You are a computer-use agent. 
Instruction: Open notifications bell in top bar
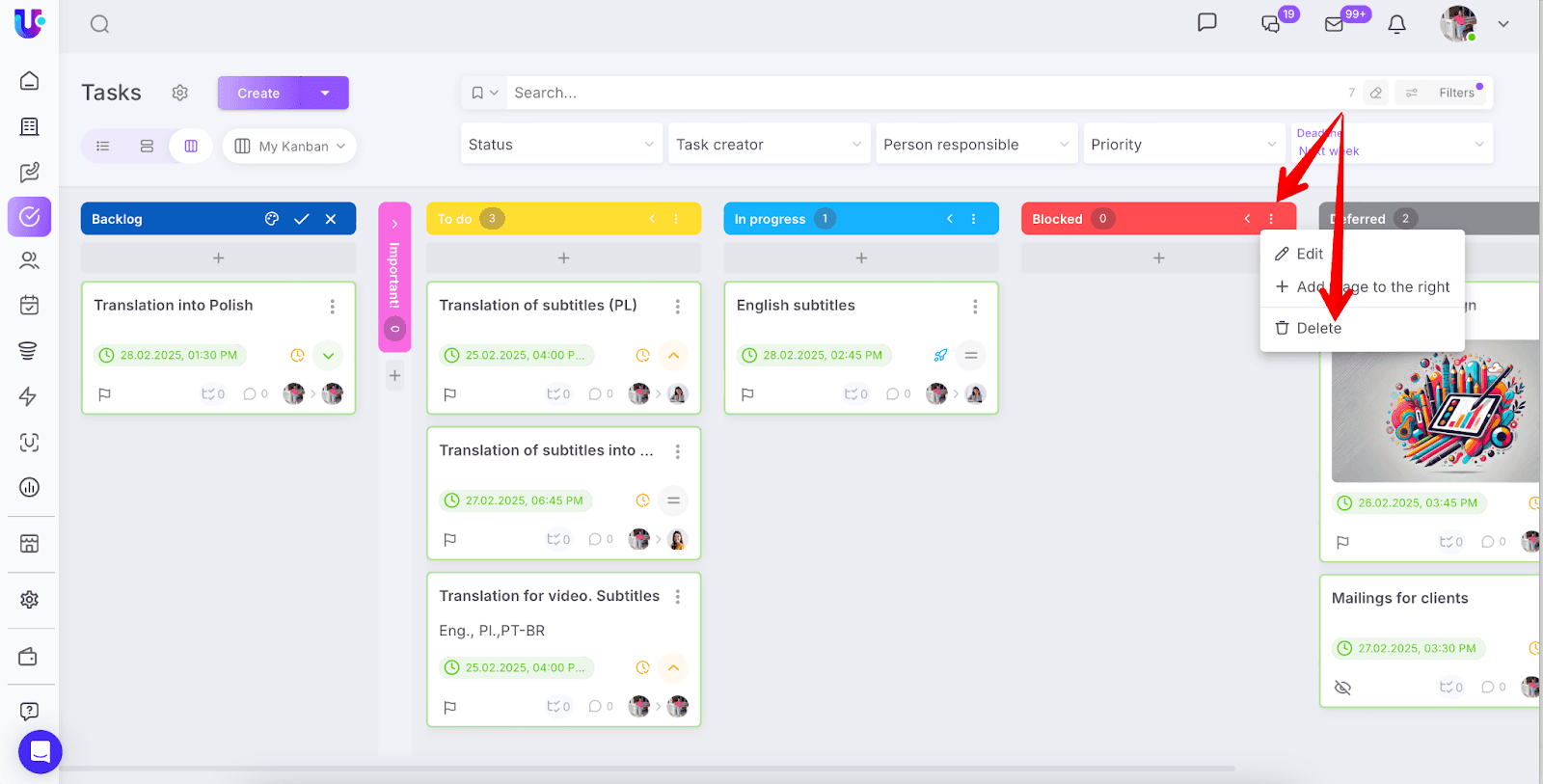[x=1396, y=24]
